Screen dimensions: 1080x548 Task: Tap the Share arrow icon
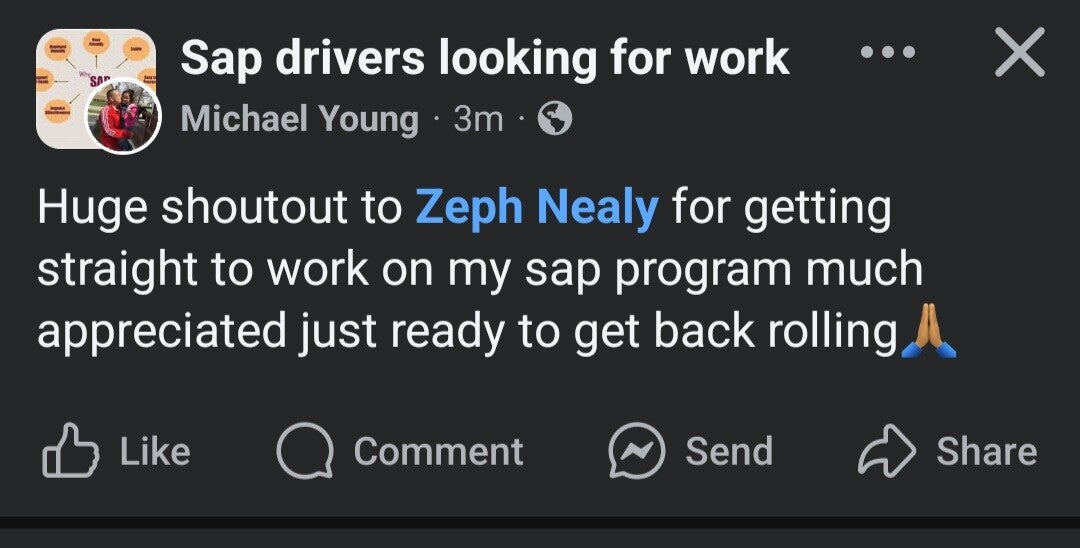886,452
